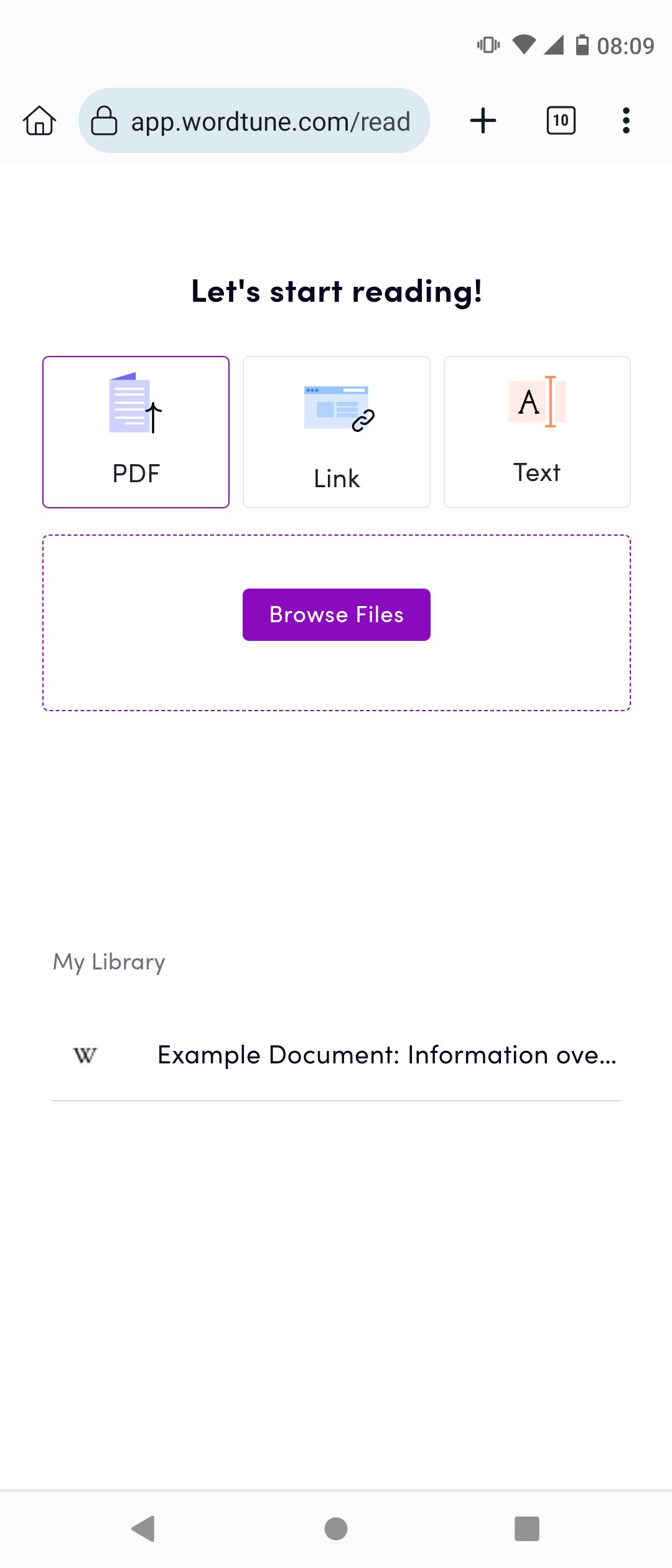Click the My Library heading
The width and height of the screenshot is (672, 1568).
tap(108, 961)
